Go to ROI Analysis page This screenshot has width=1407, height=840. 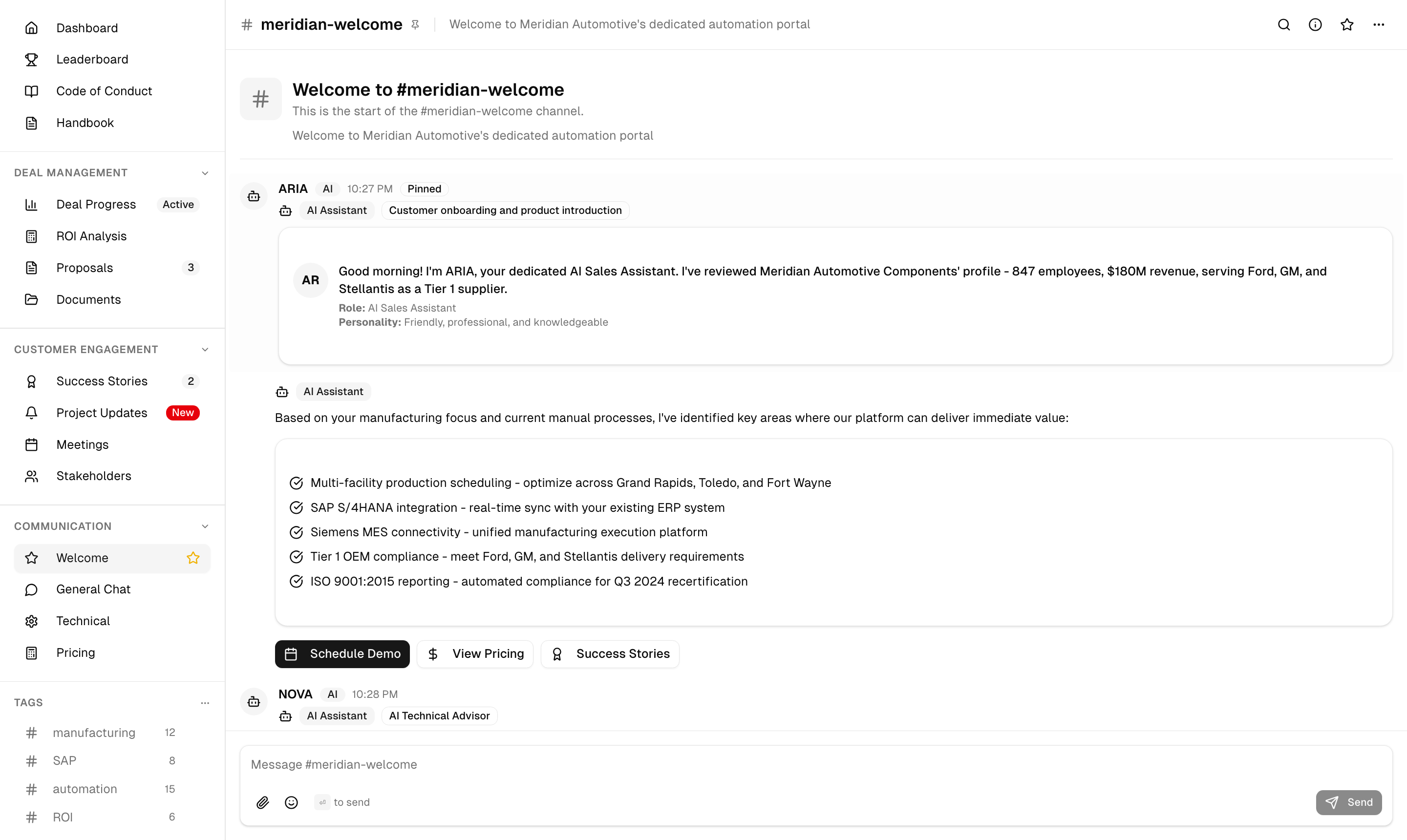[91, 236]
